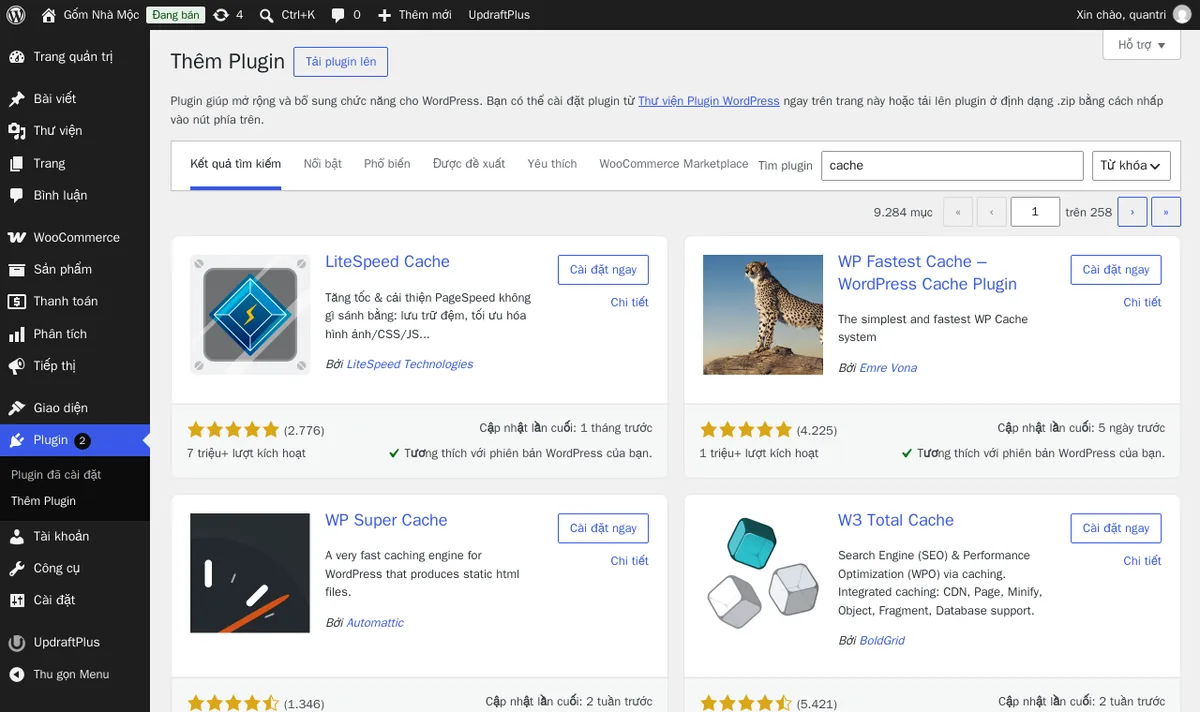This screenshot has width=1200, height=712.
Task: Install WP Fastest Cache with Cài đặt ngay
Action: tap(1116, 270)
